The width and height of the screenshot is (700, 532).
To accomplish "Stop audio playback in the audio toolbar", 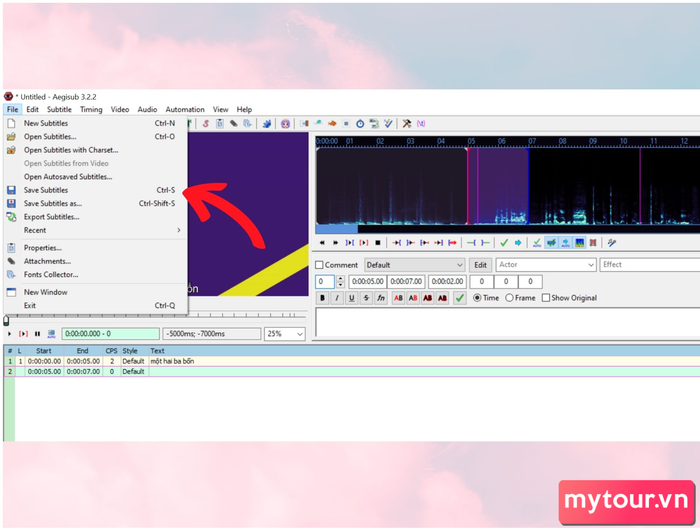I will (x=377, y=242).
